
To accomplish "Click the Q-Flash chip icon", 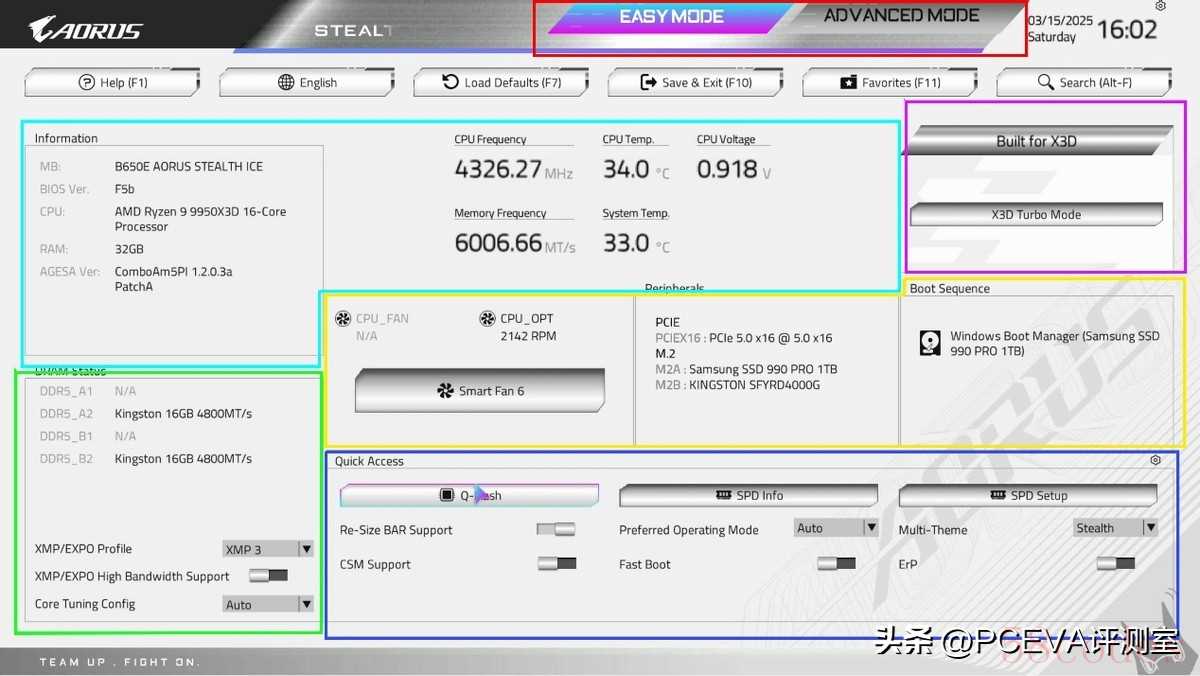I will tap(447, 495).
